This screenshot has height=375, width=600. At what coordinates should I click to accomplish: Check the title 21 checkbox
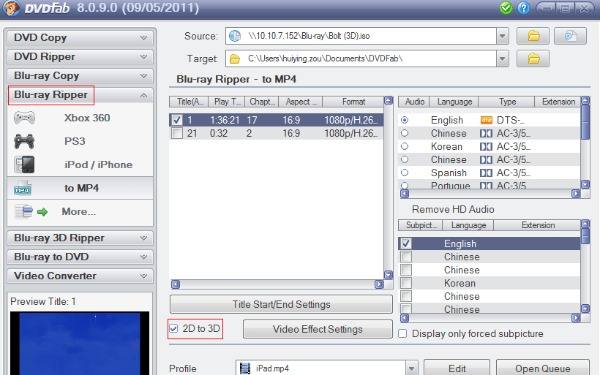[x=177, y=133]
